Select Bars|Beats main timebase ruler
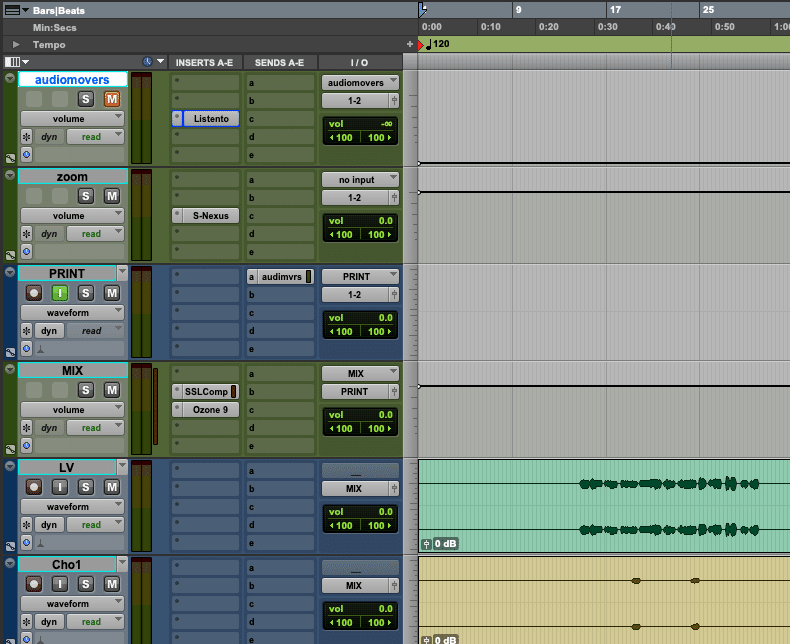The image size is (790, 644). [59, 10]
